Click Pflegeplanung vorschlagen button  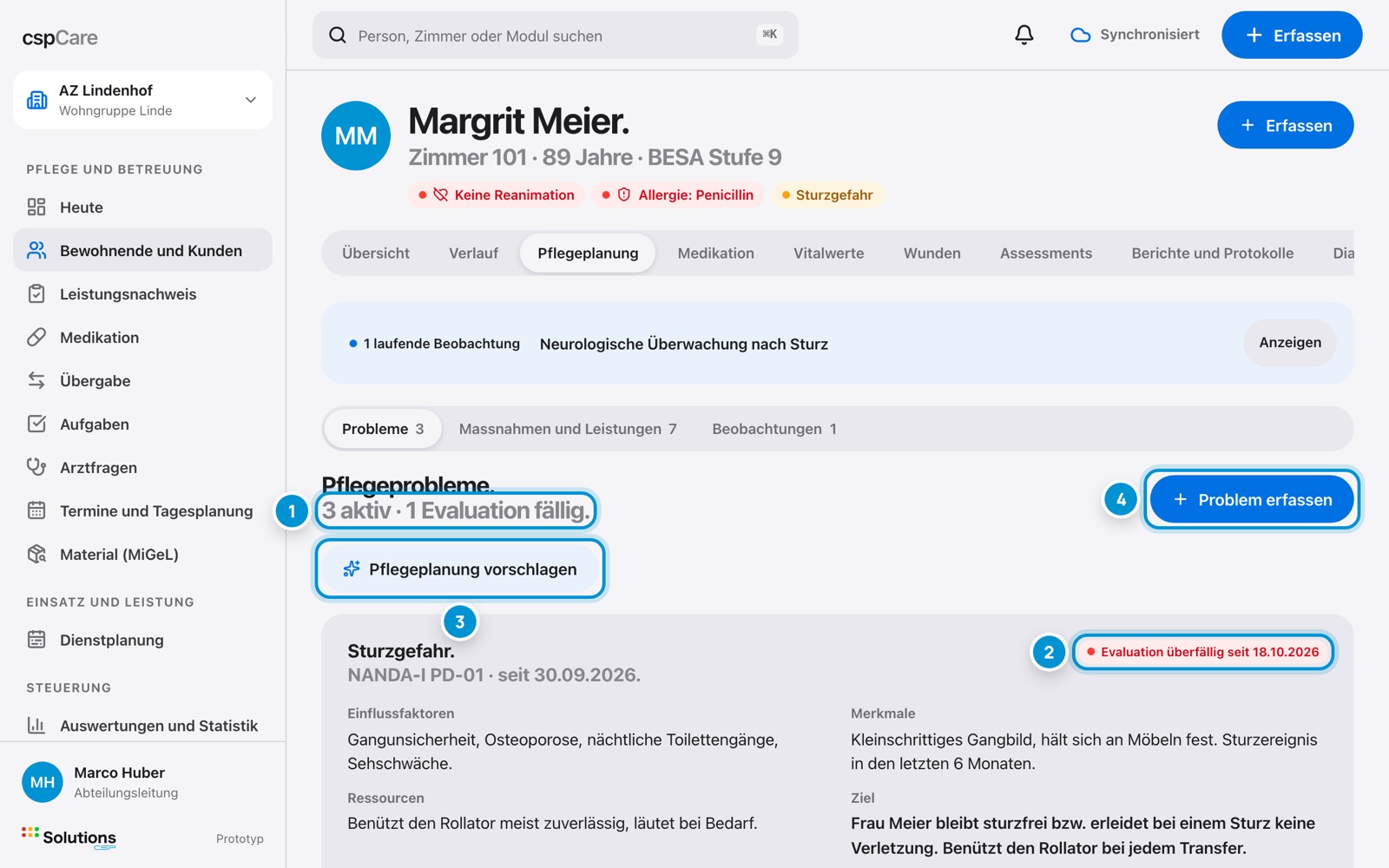tap(460, 569)
